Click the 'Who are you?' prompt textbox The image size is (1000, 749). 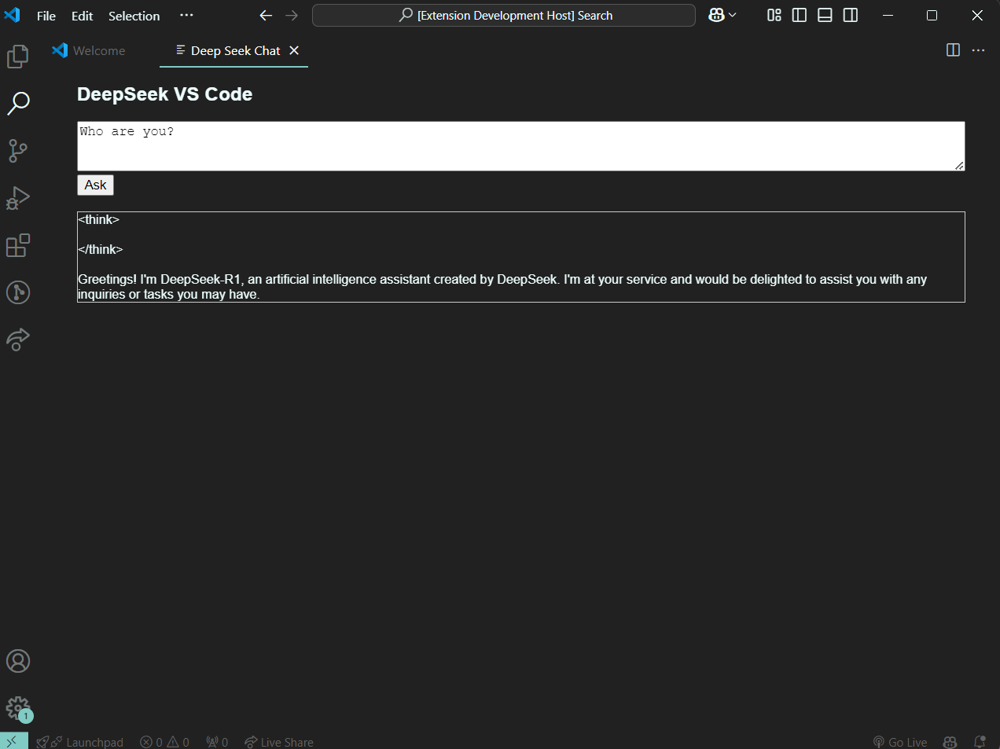[520, 146]
